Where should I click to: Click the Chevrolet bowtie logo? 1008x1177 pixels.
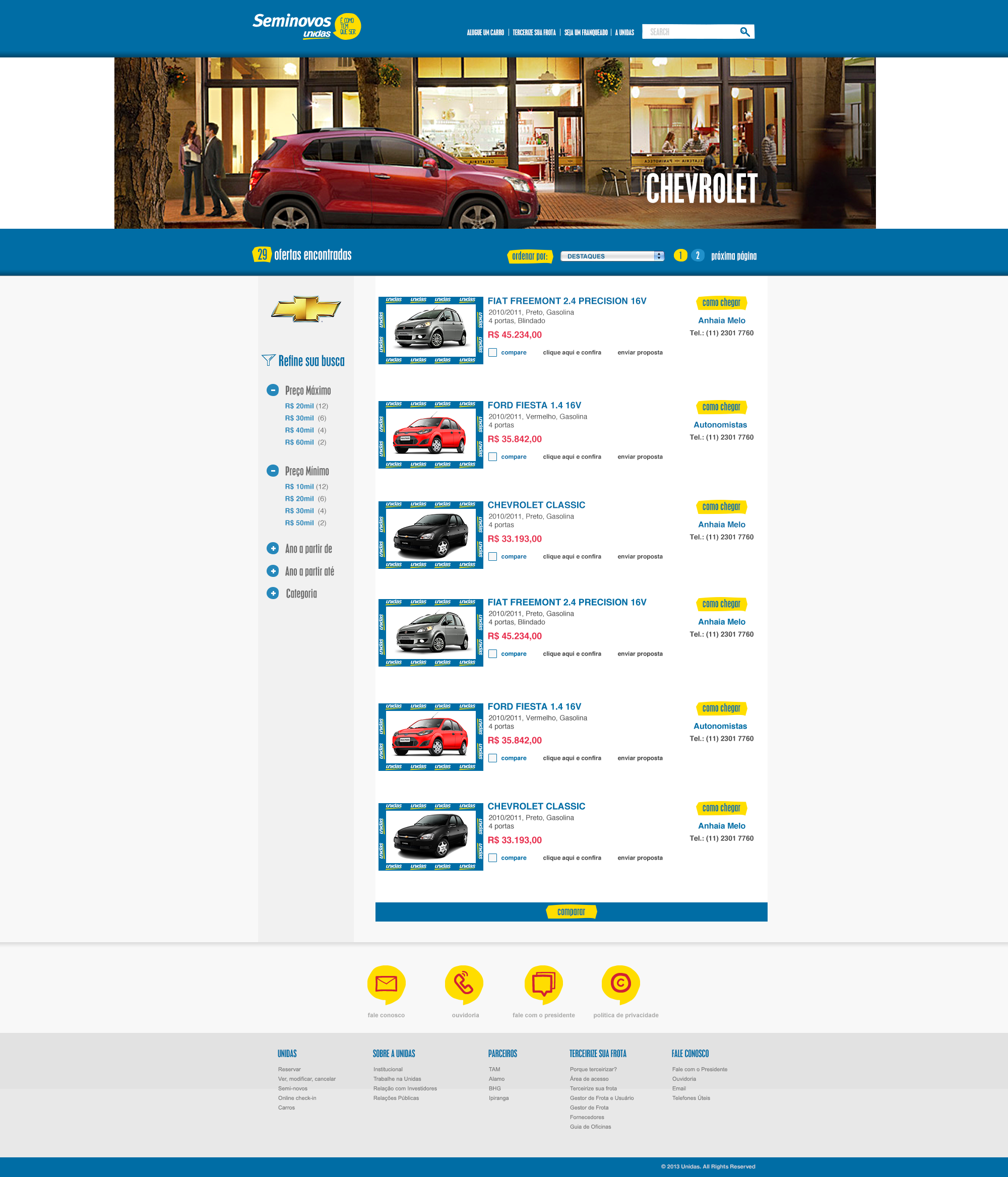[306, 308]
